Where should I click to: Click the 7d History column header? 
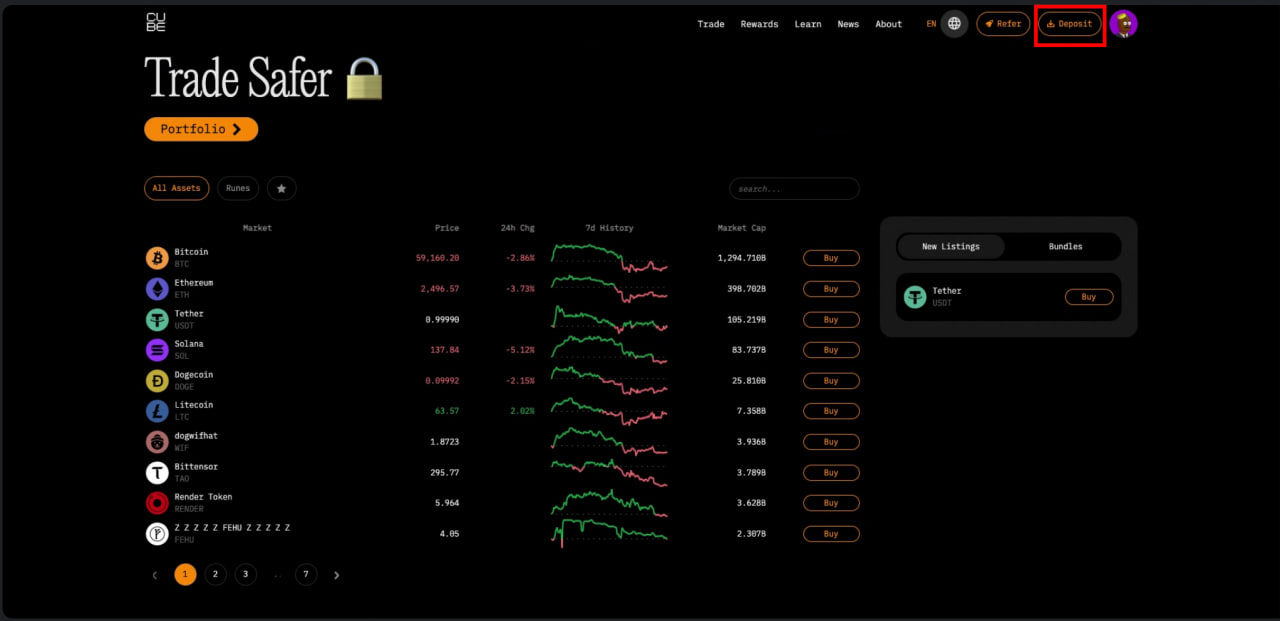tap(609, 228)
